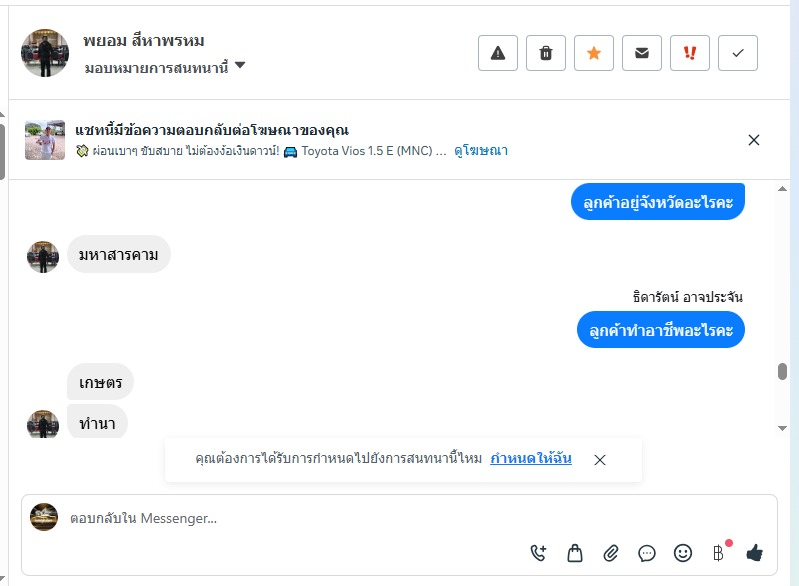Mark conversation unread with envelope icon
Screen dimensions: 799x586
tap(642, 53)
